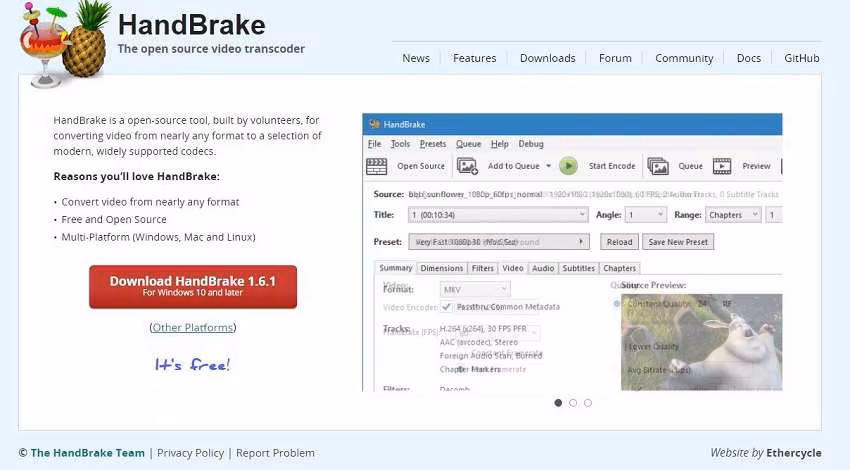Switch to the Video tab

[x=512, y=268]
